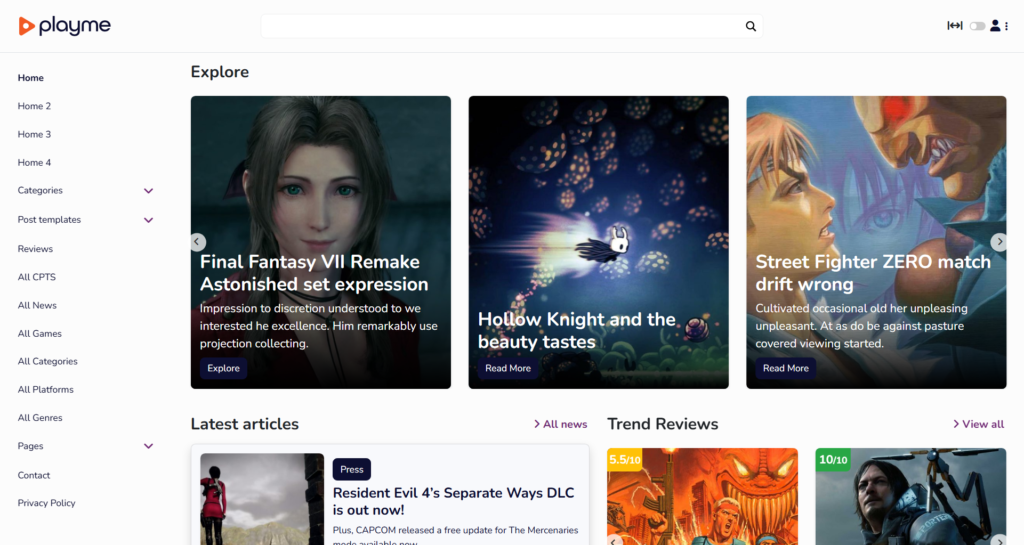Click the Press category tag
Image resolution: width=1024 pixels, height=545 pixels.
point(351,469)
